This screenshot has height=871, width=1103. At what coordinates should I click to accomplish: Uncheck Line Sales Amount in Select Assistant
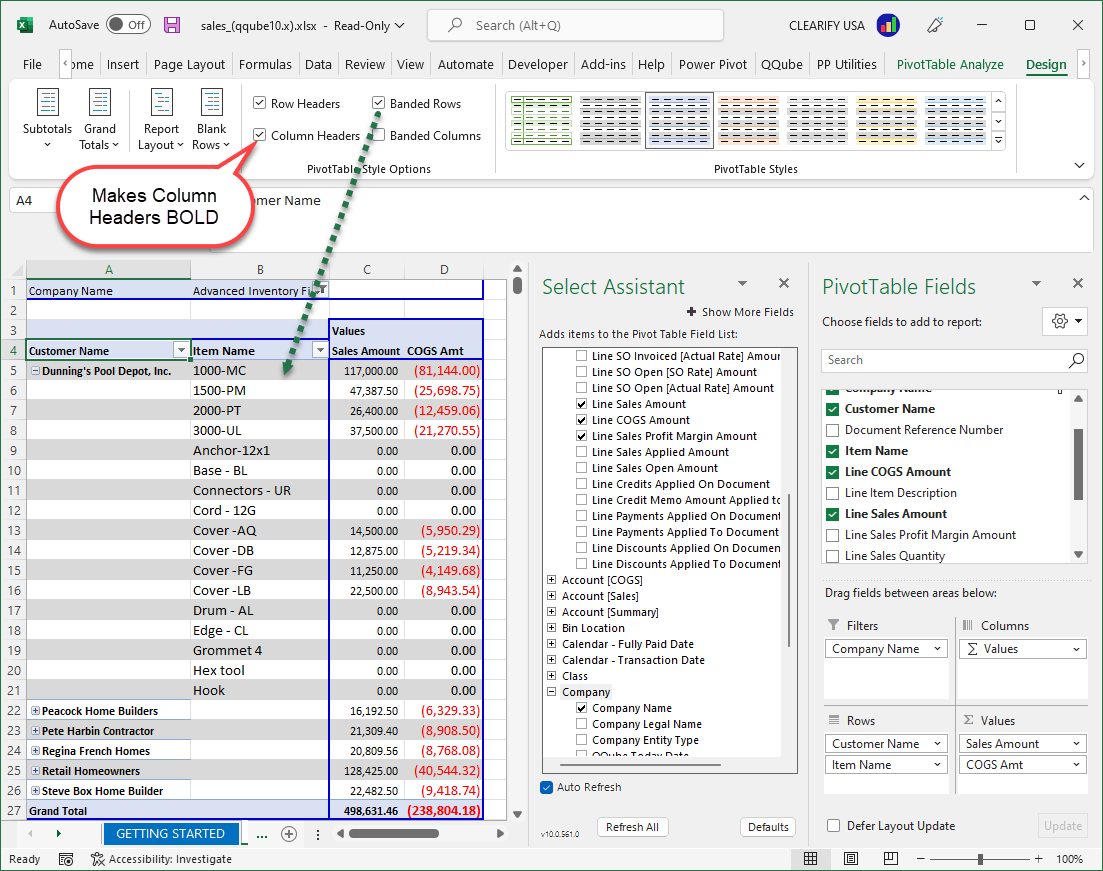click(581, 404)
